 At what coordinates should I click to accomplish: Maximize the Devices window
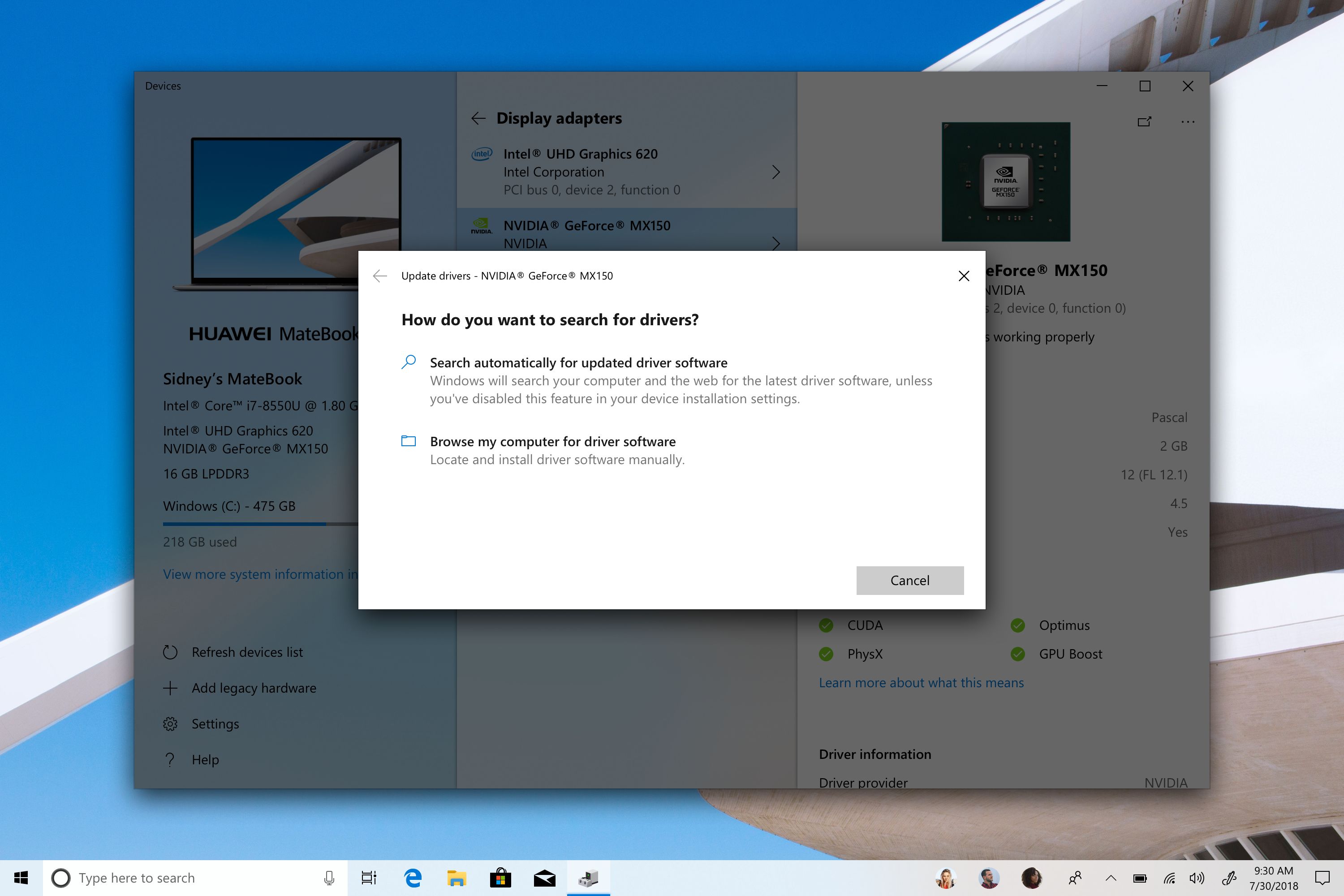click(x=1145, y=86)
